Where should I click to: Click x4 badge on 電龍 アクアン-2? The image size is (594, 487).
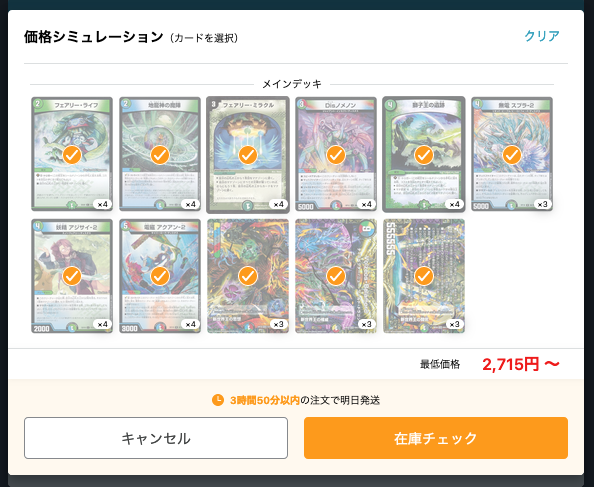[191, 325]
